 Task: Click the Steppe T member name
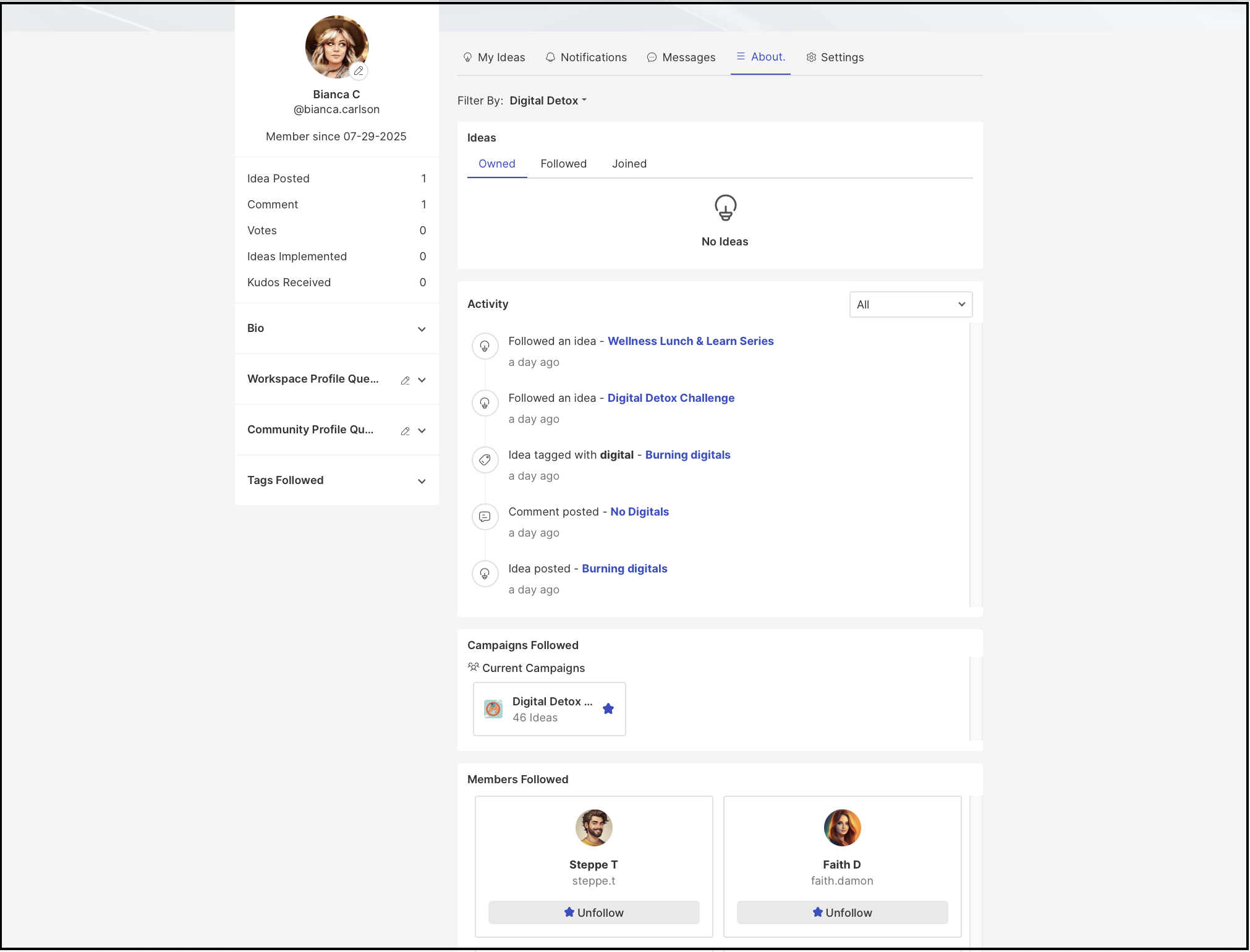click(593, 865)
